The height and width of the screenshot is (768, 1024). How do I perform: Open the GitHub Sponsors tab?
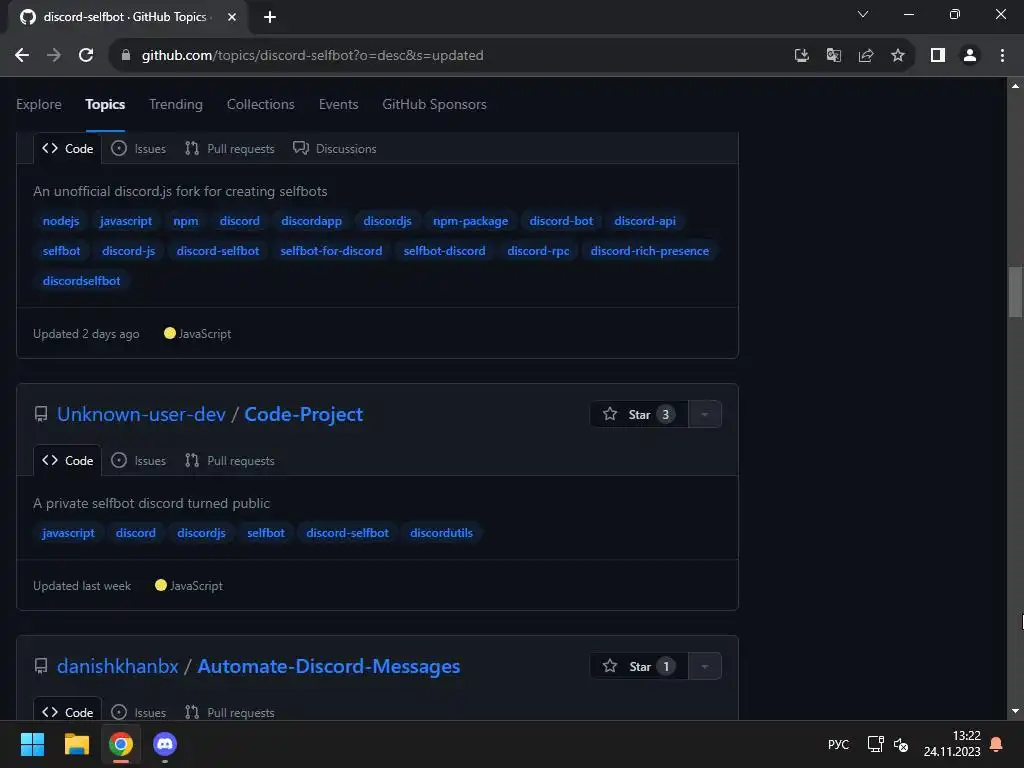434,104
